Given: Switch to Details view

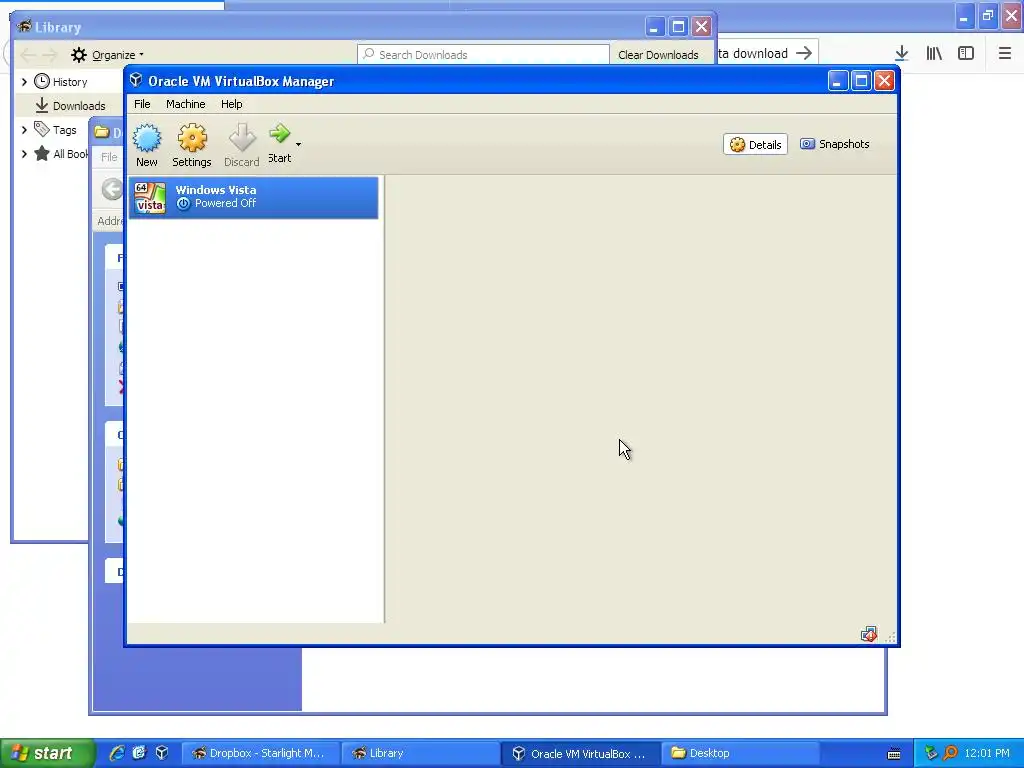Looking at the screenshot, I should click(x=756, y=144).
